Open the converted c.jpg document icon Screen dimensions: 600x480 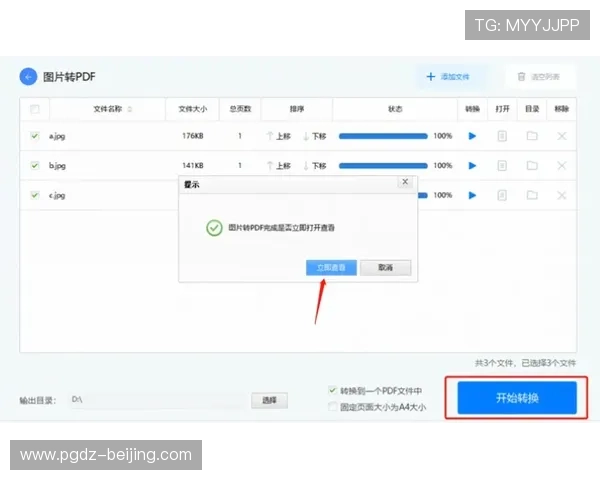502,195
